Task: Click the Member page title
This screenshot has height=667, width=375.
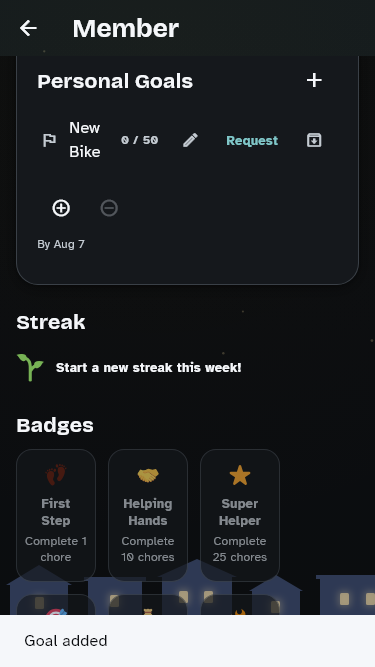Action: tap(125, 29)
